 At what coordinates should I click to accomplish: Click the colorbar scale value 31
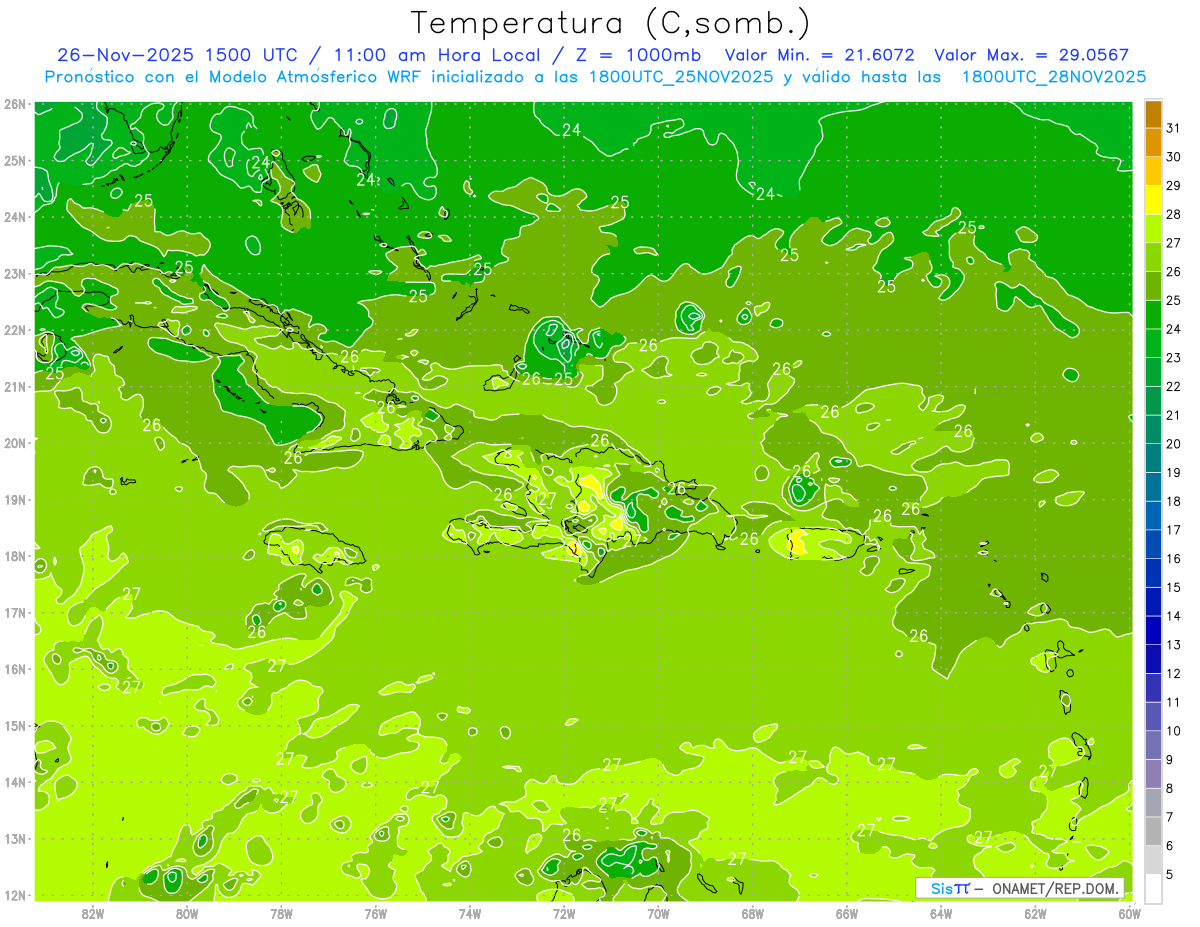tap(1174, 128)
